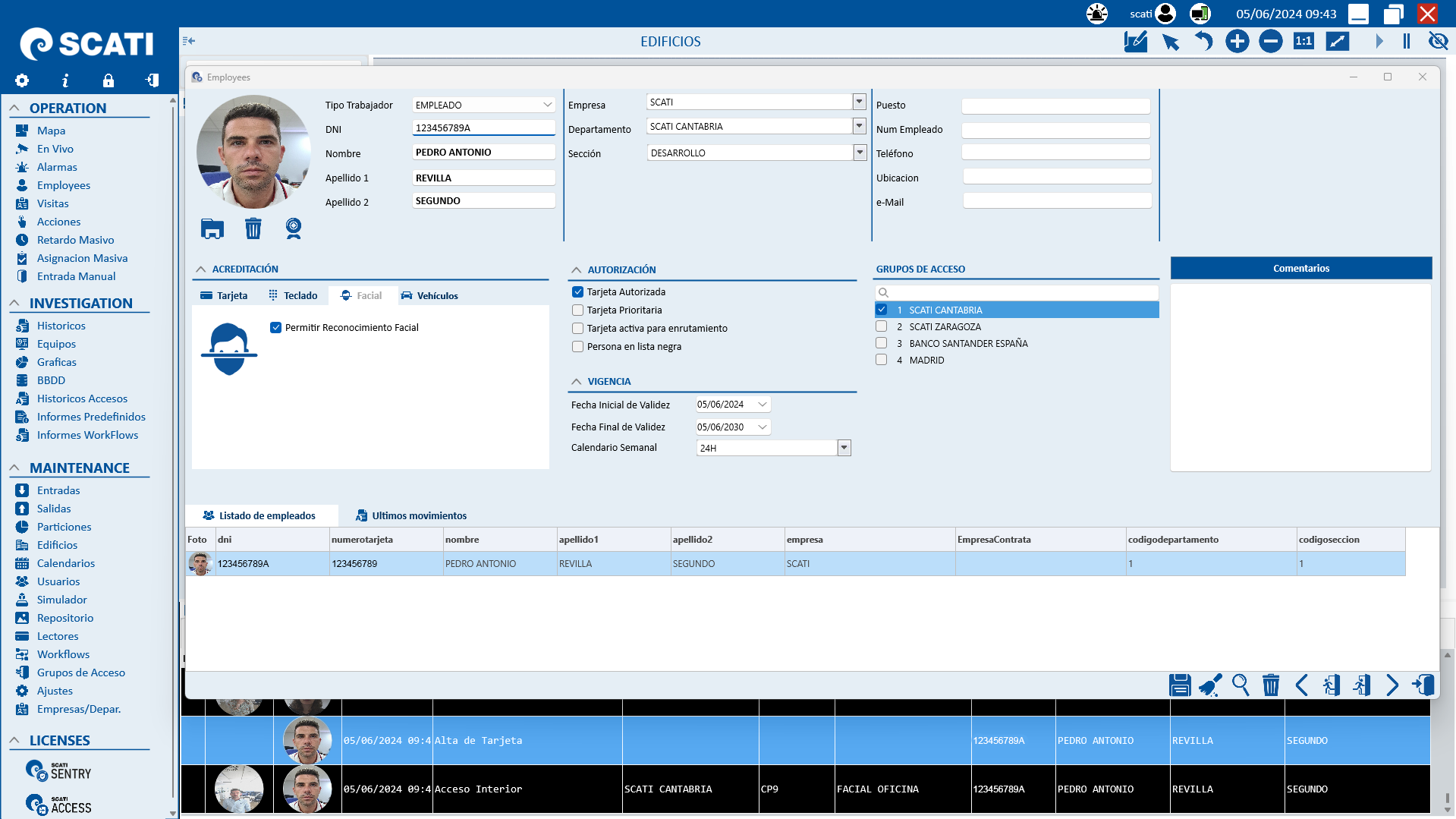Viewport: 1456px width, 819px height.
Task: Open the Sección dropdown
Action: pyautogui.click(x=860, y=153)
